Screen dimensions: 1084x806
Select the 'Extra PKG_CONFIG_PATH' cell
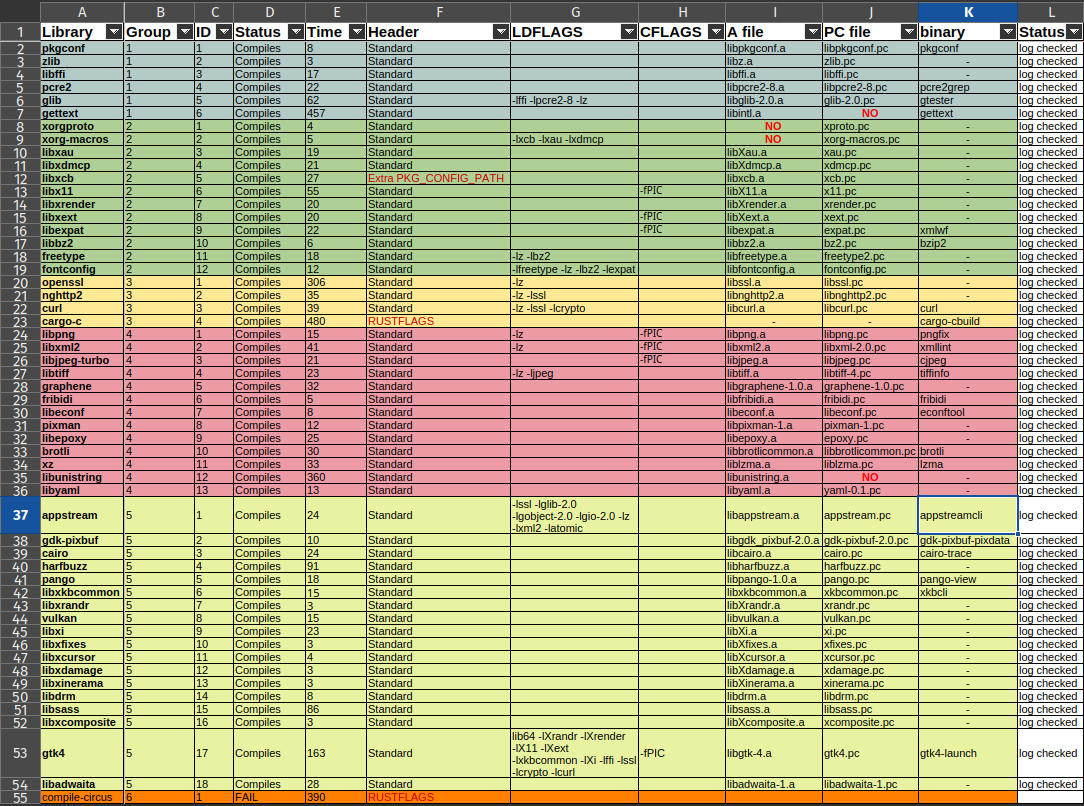pyautogui.click(x=438, y=178)
